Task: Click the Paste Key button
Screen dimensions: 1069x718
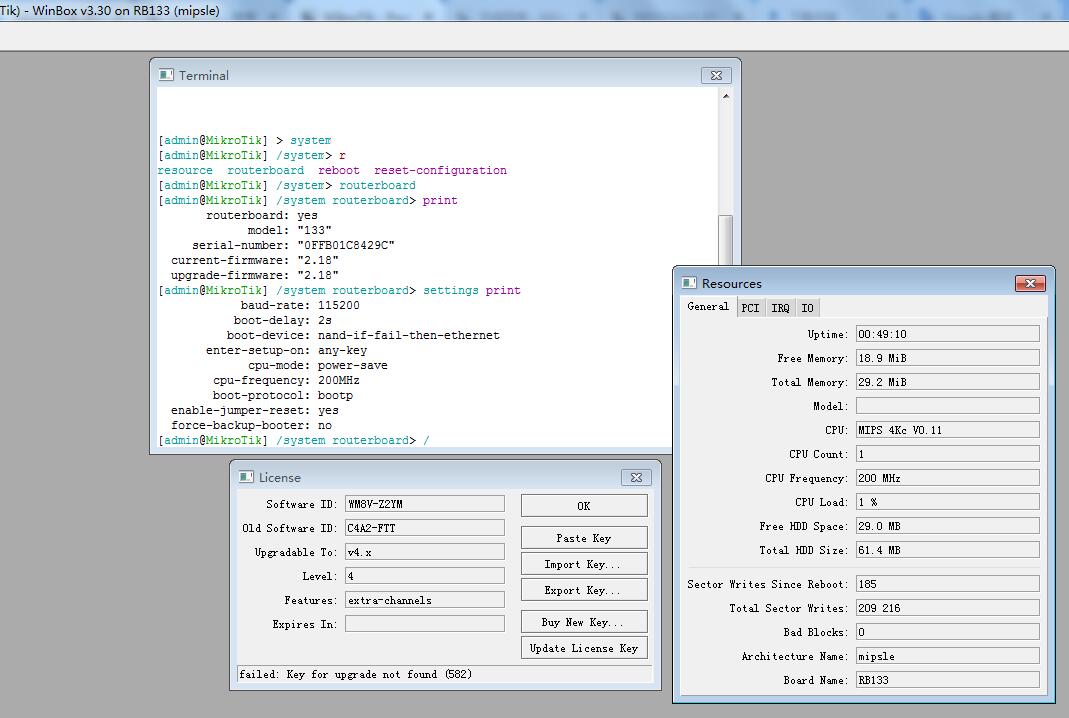Action: (584, 538)
